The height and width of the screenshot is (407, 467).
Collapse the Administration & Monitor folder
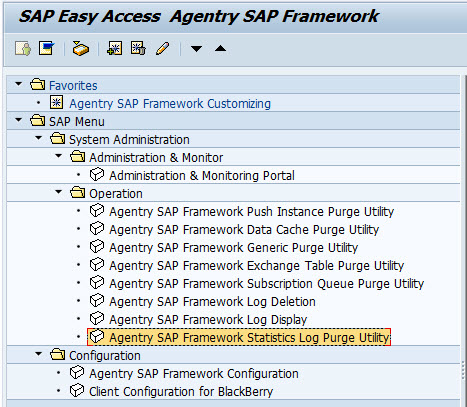click(x=59, y=156)
